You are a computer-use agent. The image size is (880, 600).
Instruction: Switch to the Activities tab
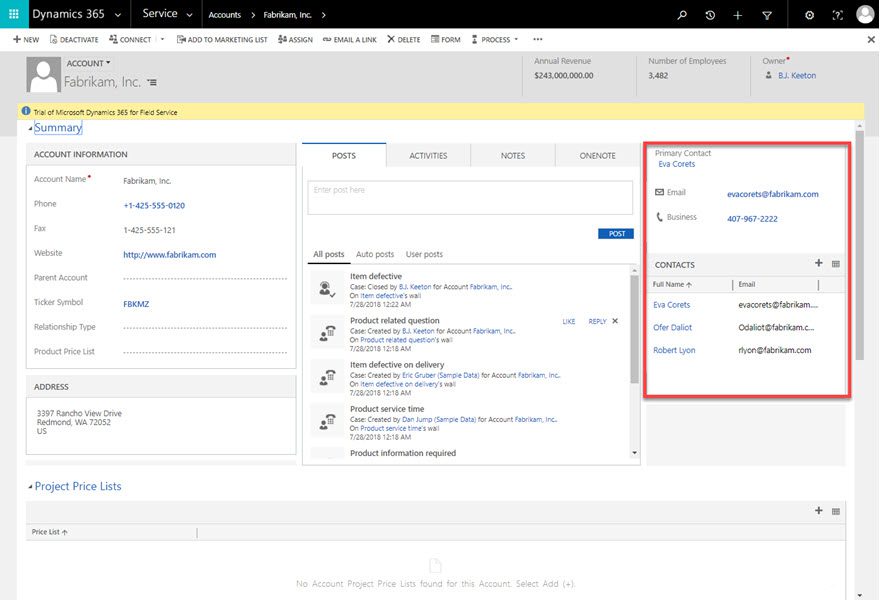pyautogui.click(x=428, y=155)
